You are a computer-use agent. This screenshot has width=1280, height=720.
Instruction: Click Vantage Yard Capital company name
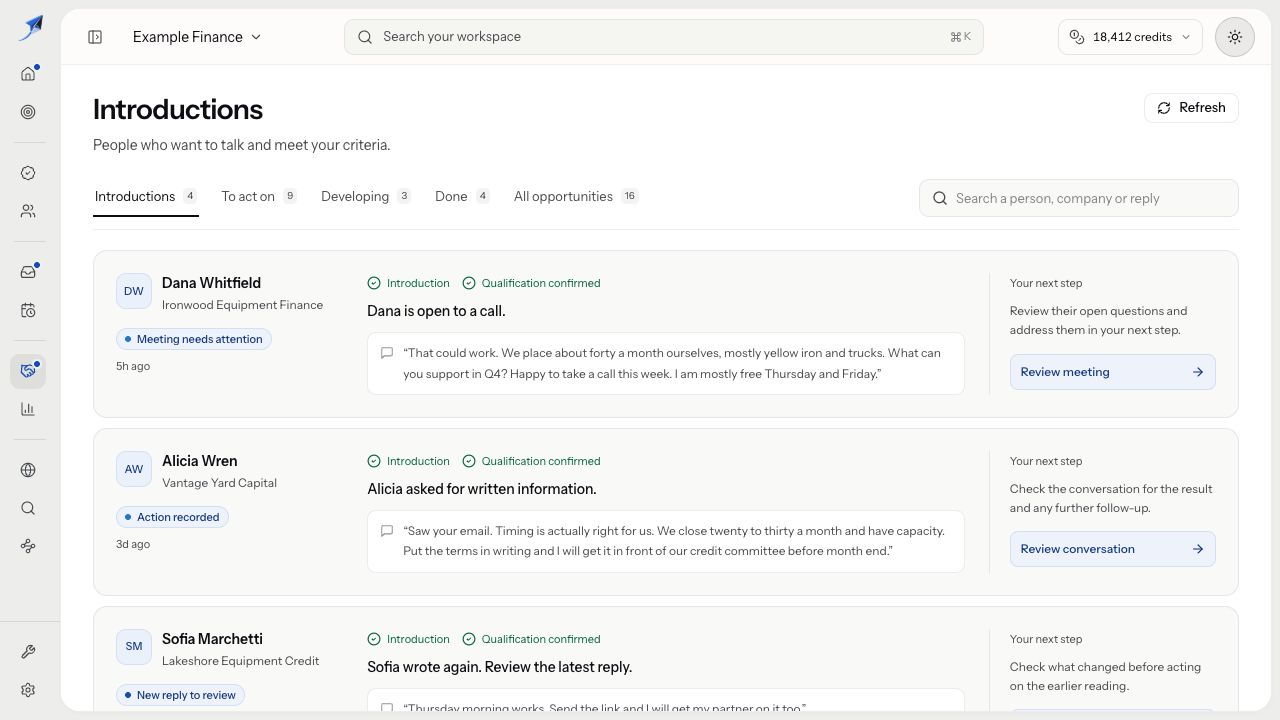pyautogui.click(x=219, y=483)
